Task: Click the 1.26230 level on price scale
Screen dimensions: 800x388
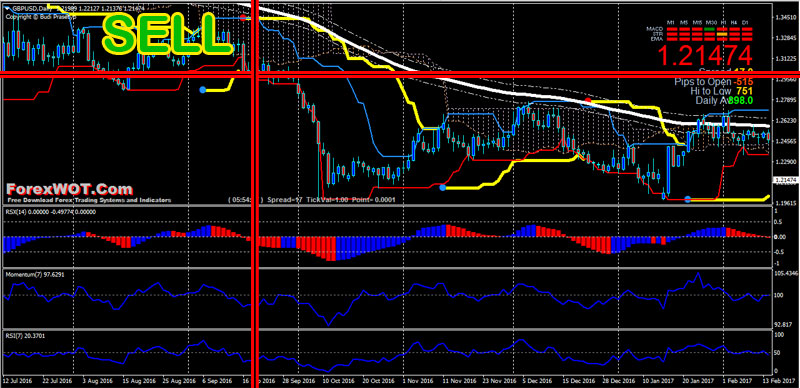Action: [x=786, y=121]
